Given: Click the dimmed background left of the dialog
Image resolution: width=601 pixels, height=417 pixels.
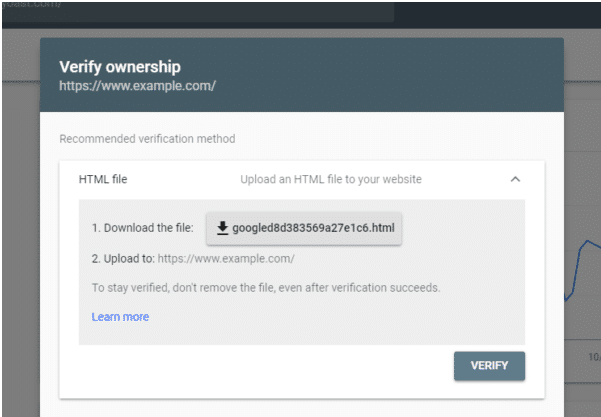Looking at the screenshot, I should pyautogui.click(x=21, y=230).
